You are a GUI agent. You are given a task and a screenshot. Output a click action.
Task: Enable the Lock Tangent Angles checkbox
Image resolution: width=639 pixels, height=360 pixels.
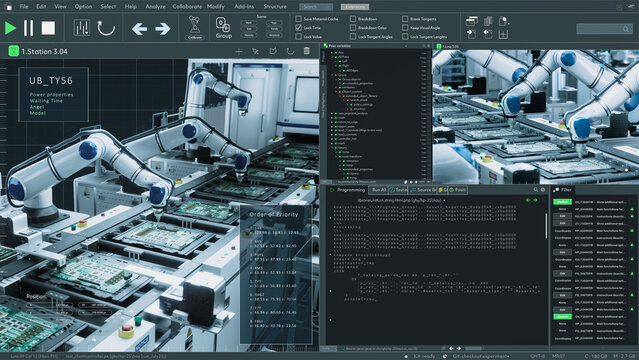click(353, 37)
